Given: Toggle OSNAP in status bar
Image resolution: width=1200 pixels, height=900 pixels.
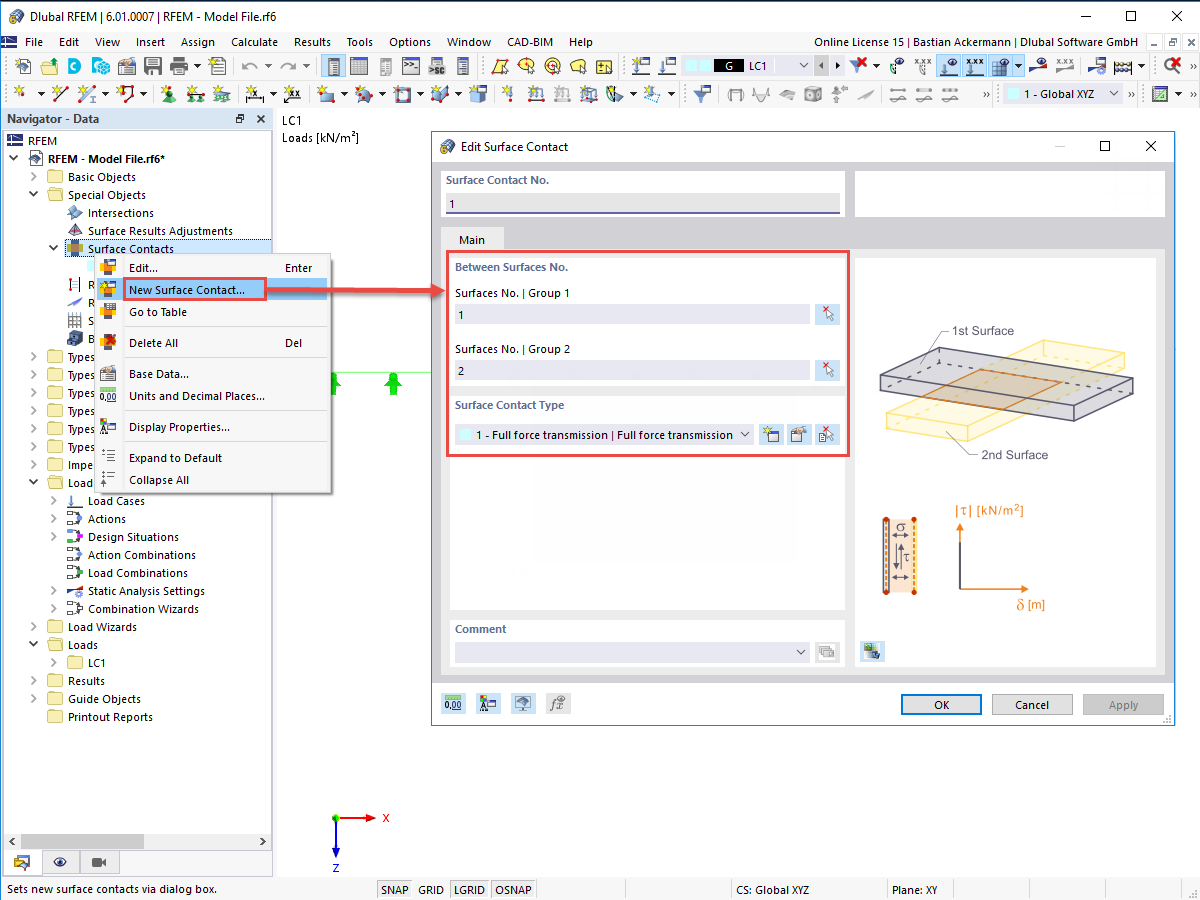Looking at the screenshot, I should point(514,889).
